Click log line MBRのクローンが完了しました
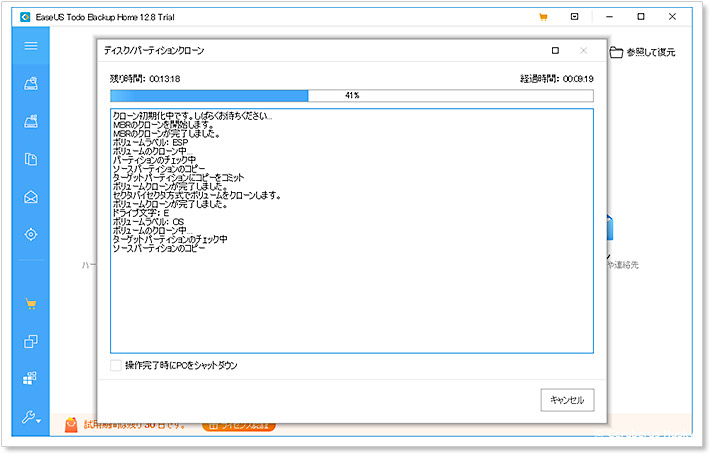Screen dimensions: 710x454 coord(166,134)
